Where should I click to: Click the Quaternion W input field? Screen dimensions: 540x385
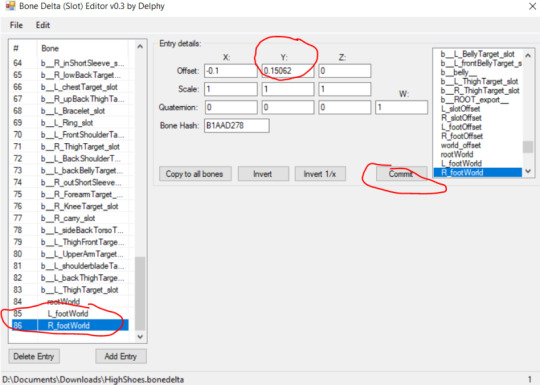tap(402, 107)
